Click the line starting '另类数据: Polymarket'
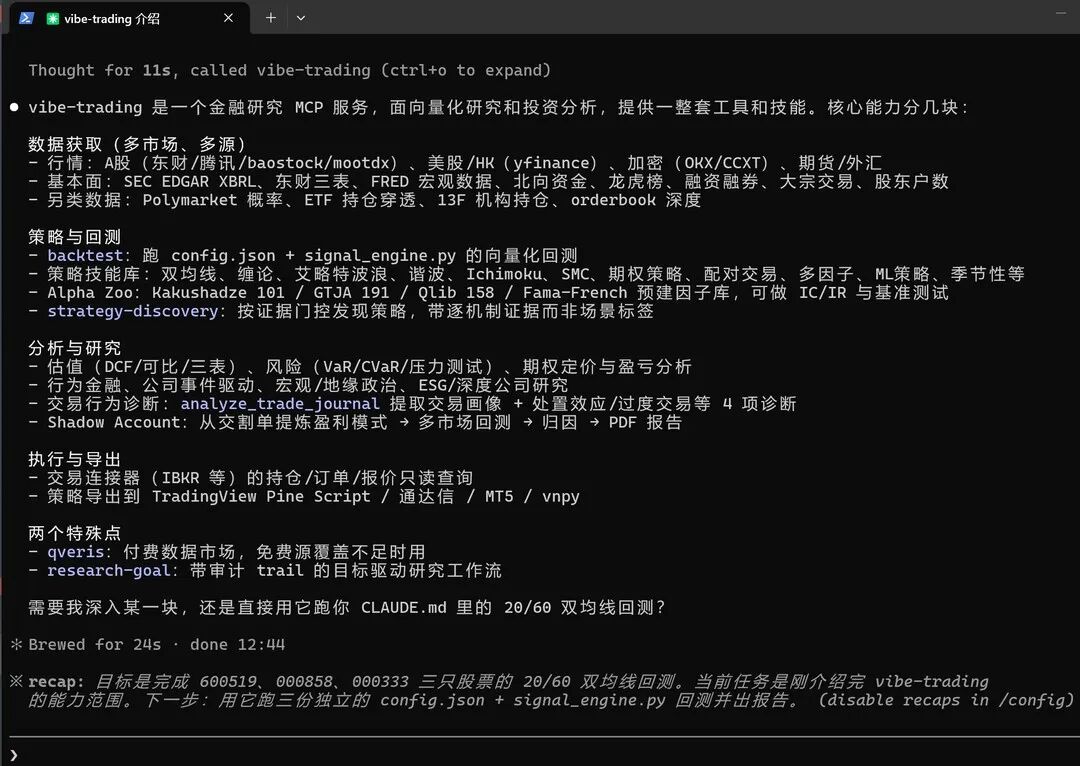 [364, 200]
